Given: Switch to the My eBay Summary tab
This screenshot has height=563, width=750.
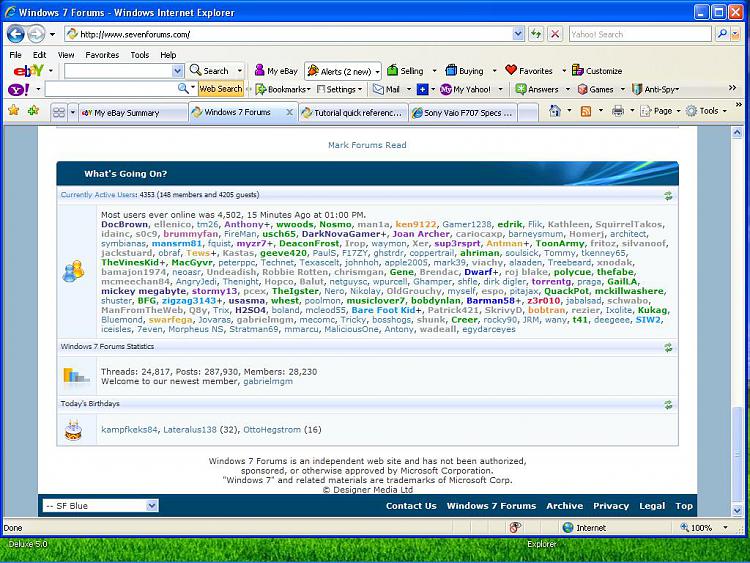Looking at the screenshot, I should pyautogui.click(x=133, y=113).
